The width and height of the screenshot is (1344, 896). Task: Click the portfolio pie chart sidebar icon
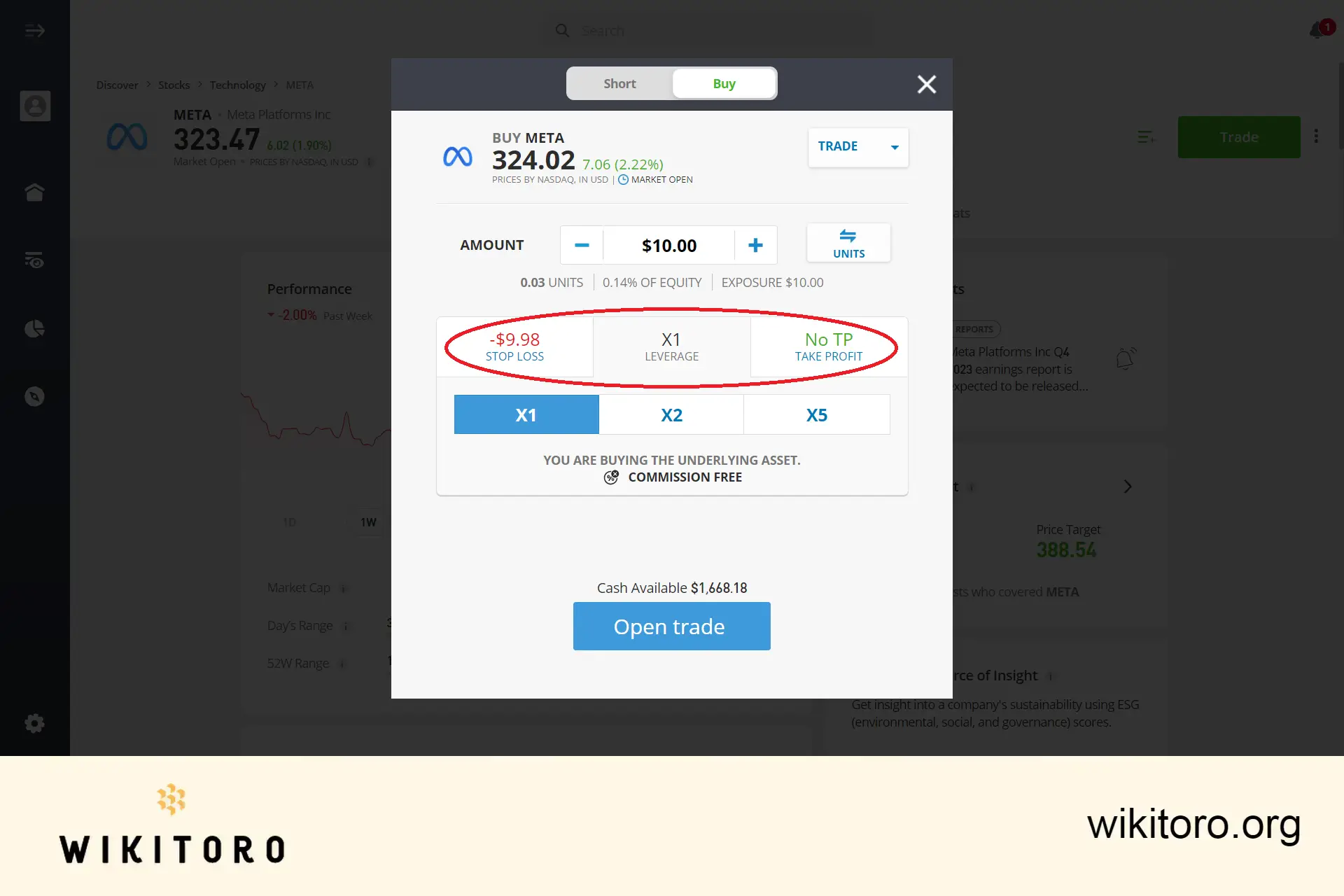(35, 328)
